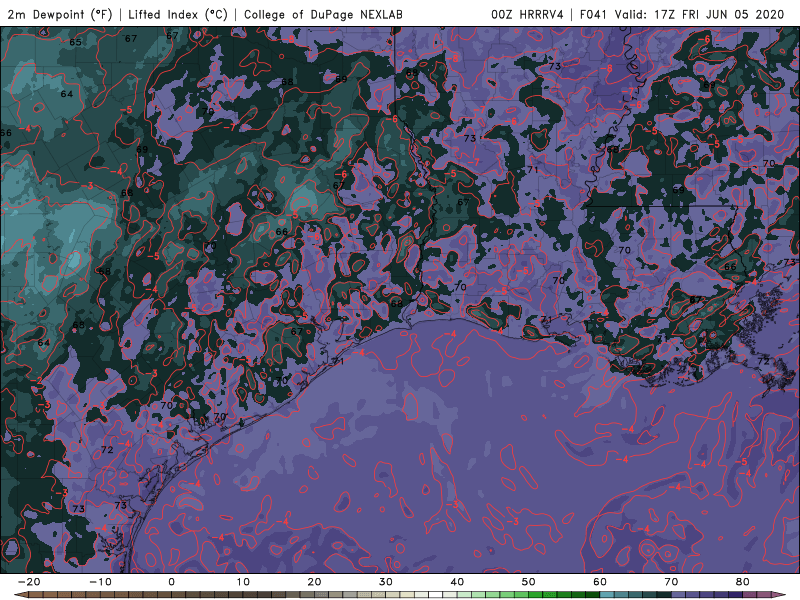Click the "F041" forecast hour text

[x=593, y=15]
